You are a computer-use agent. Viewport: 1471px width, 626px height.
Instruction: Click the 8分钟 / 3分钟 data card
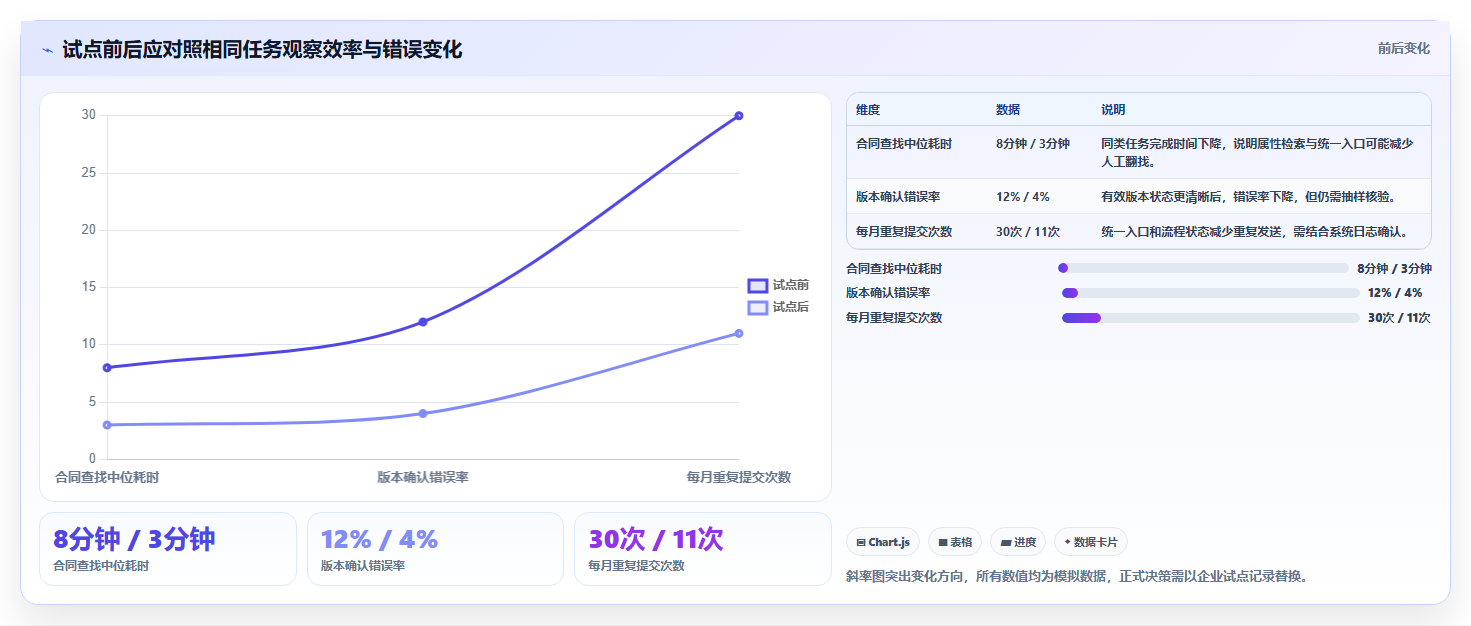168,549
